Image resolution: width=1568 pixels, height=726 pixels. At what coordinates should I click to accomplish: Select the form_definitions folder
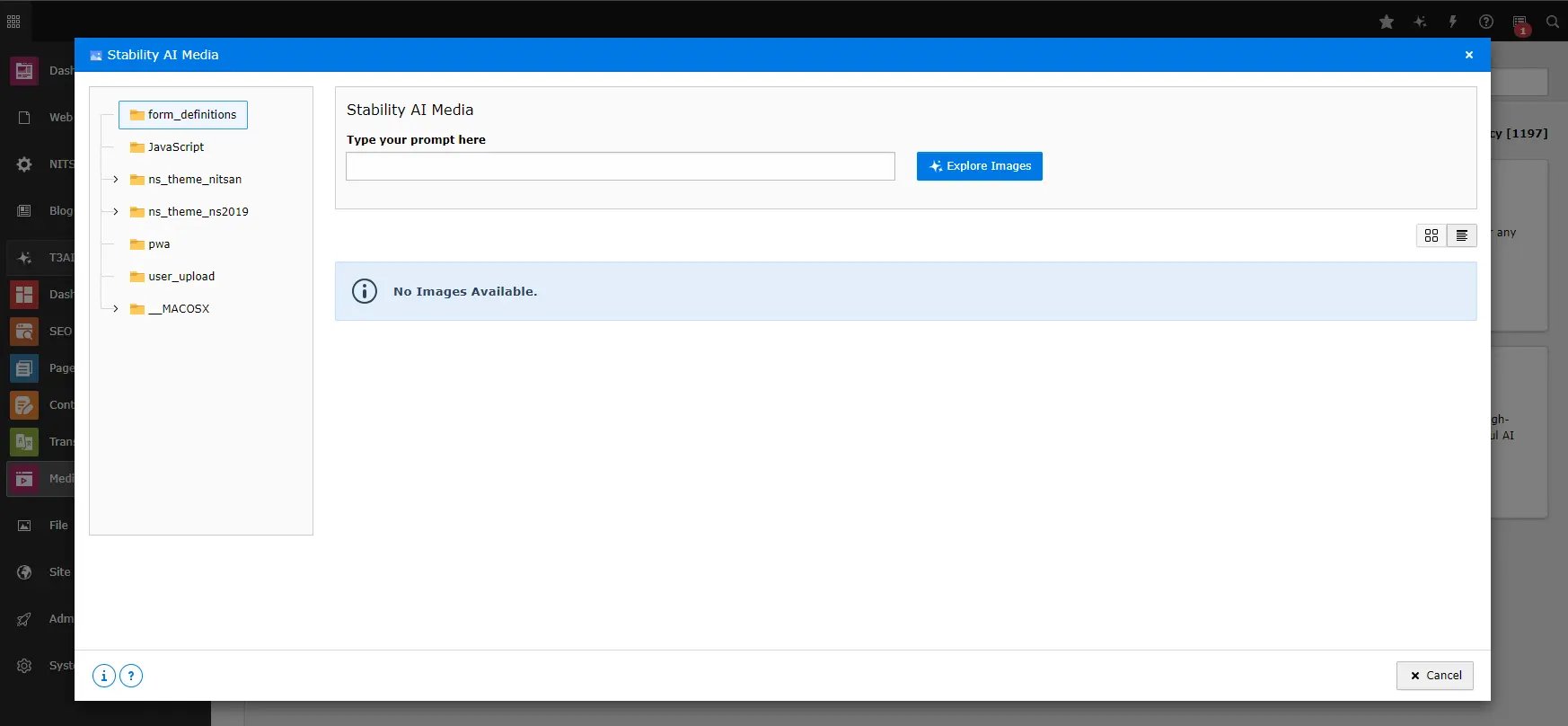coord(183,115)
